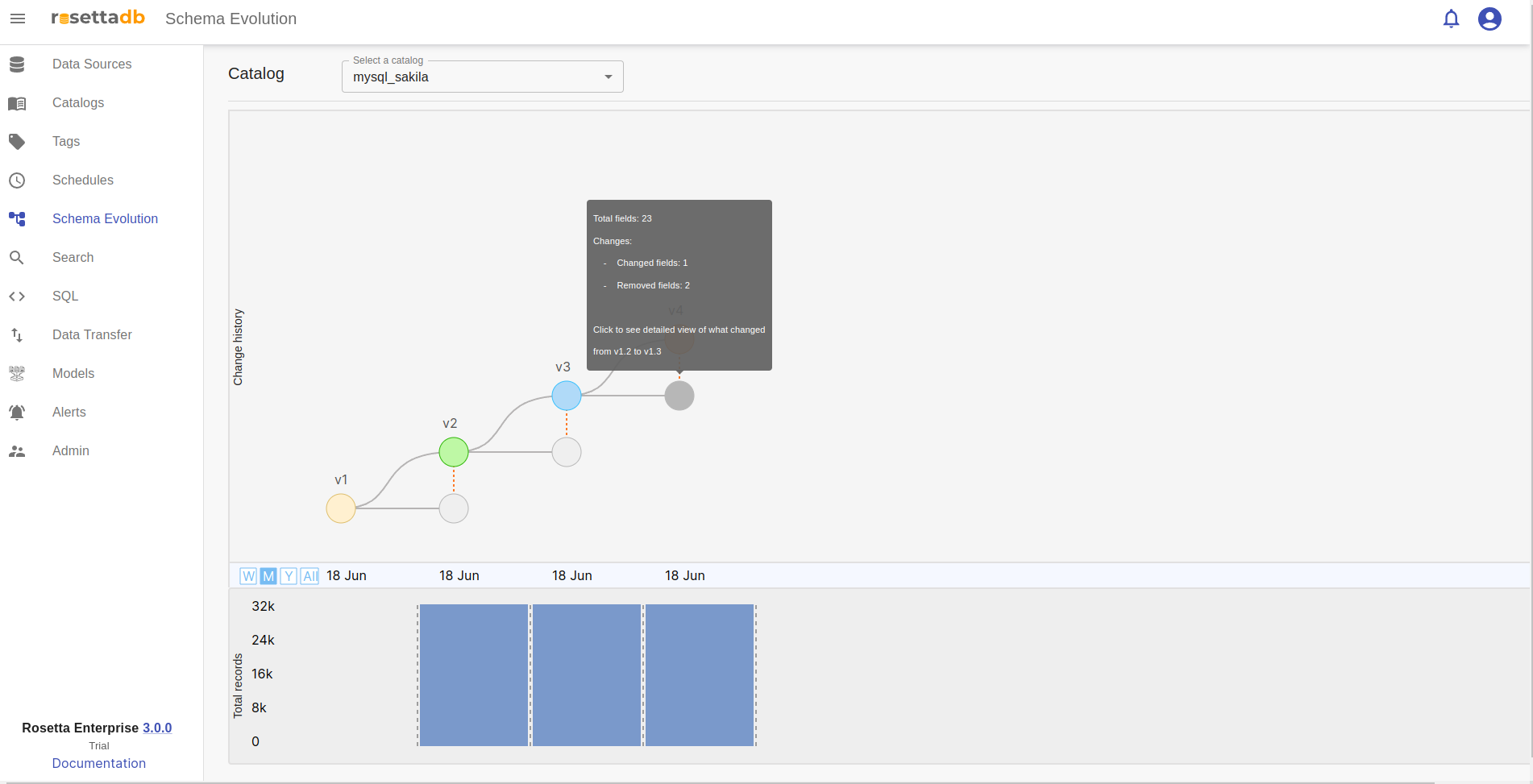This screenshot has height=784, width=1533.
Task: Click the notifications bell icon
Action: [1451, 19]
